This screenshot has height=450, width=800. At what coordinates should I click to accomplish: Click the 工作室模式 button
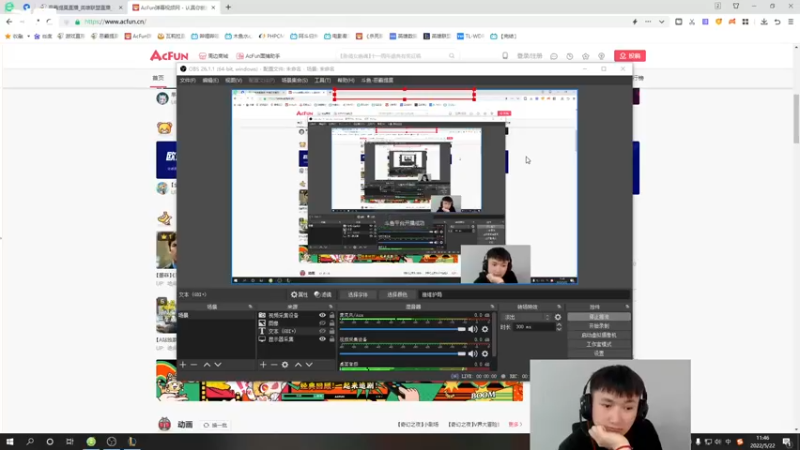click(599, 344)
